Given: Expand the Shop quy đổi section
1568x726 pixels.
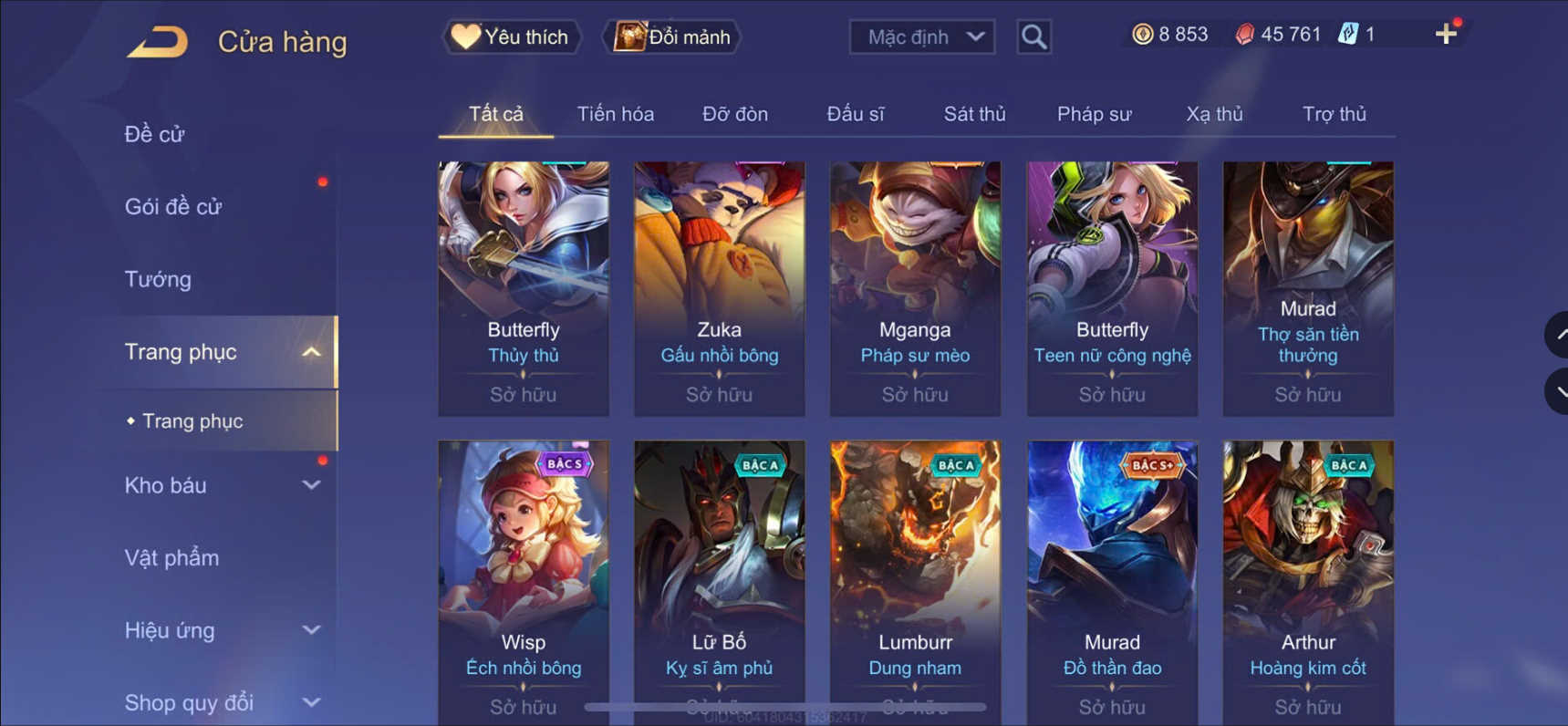Looking at the screenshot, I should click(311, 702).
